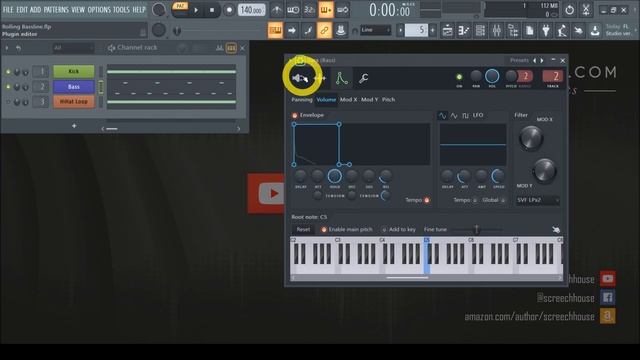
Task: Show the channel rack view icon
Action: (480, 30)
